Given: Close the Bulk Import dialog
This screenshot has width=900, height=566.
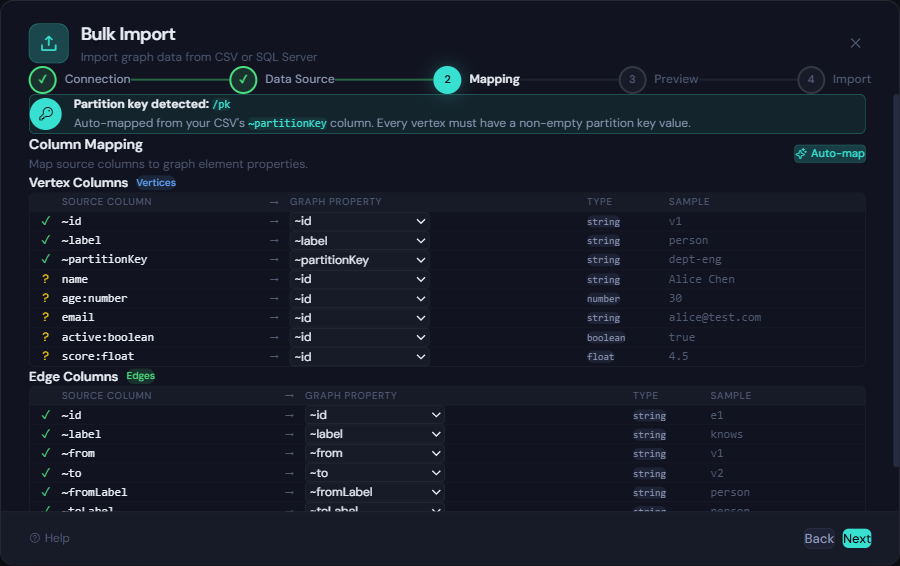Looking at the screenshot, I should [855, 43].
